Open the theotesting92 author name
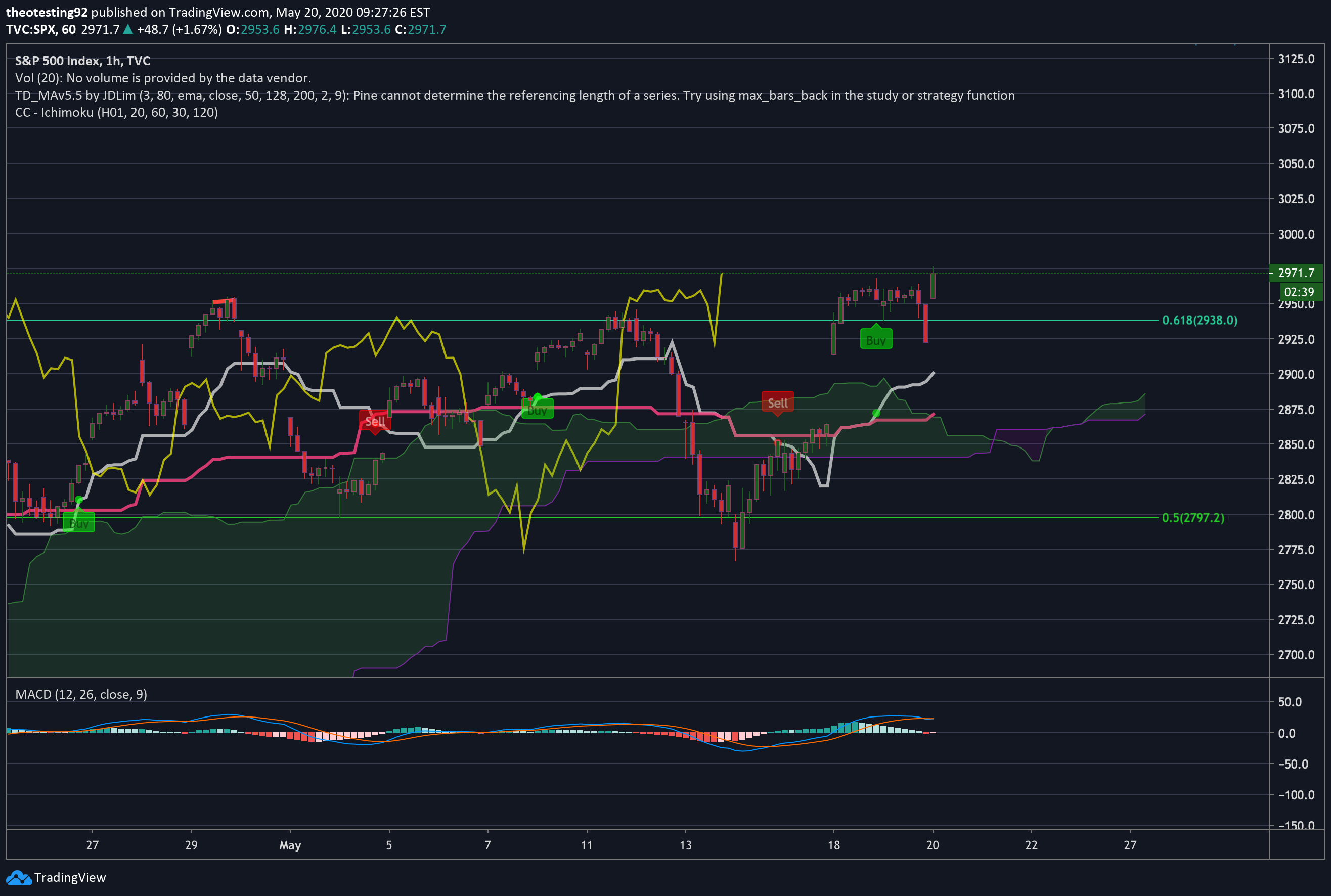 coord(47,12)
